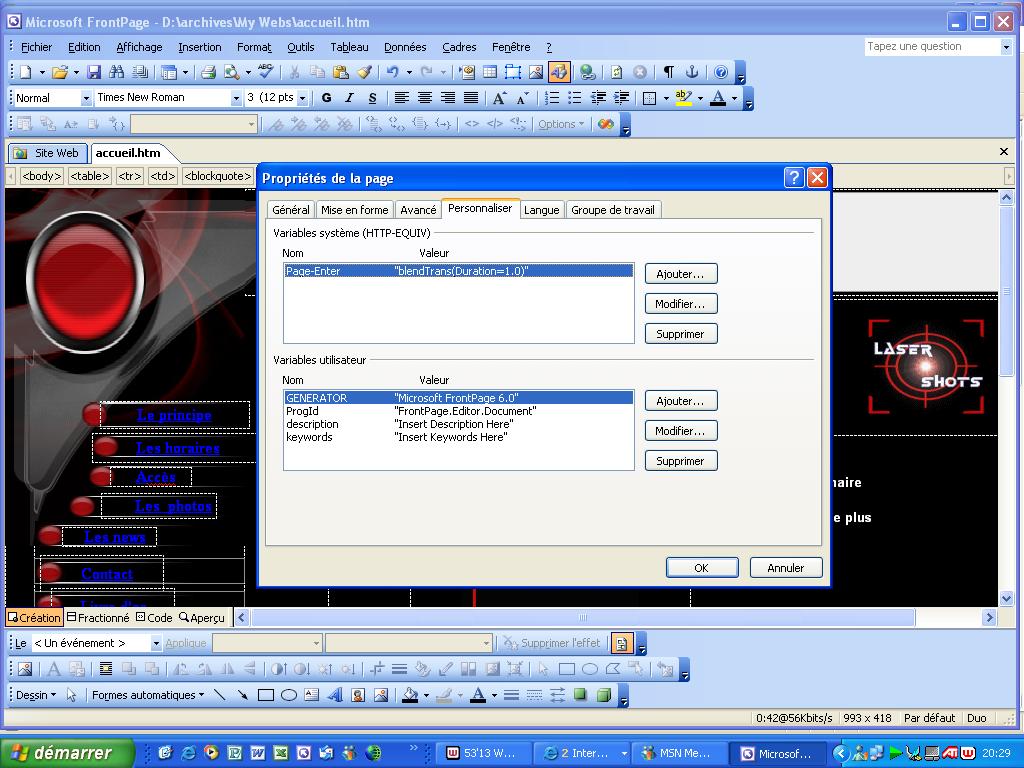This screenshot has width=1024, height=768.
Task: Select the 'description' user variable row
Action: [x=312, y=424]
